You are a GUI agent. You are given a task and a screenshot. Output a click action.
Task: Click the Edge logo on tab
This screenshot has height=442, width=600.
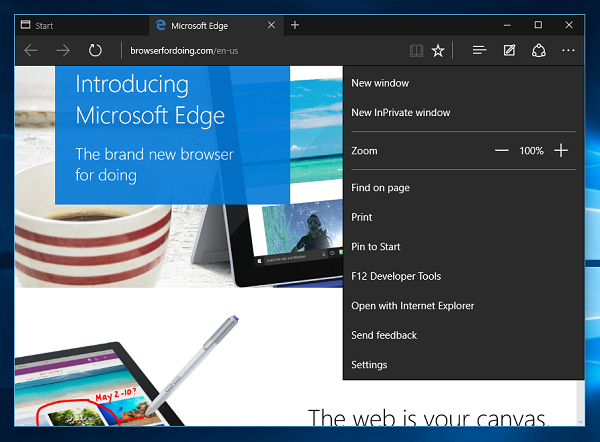pyautogui.click(x=160, y=25)
